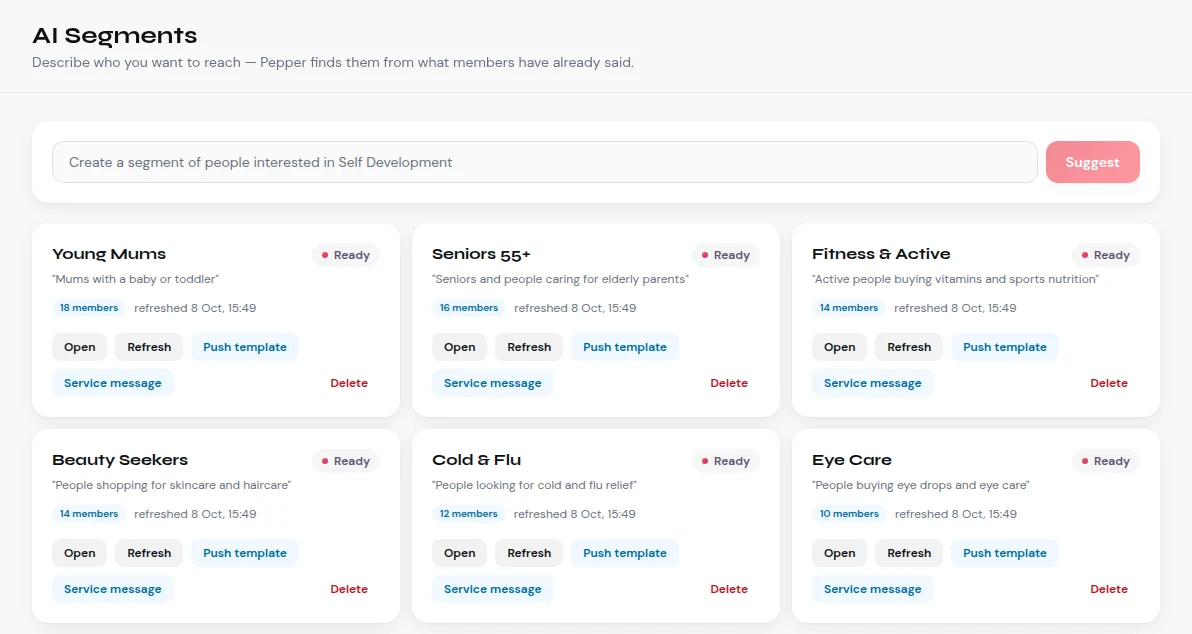Click the Seniors 55+ Ready status badge
Viewport: 1192px width, 634px height.
pos(726,255)
